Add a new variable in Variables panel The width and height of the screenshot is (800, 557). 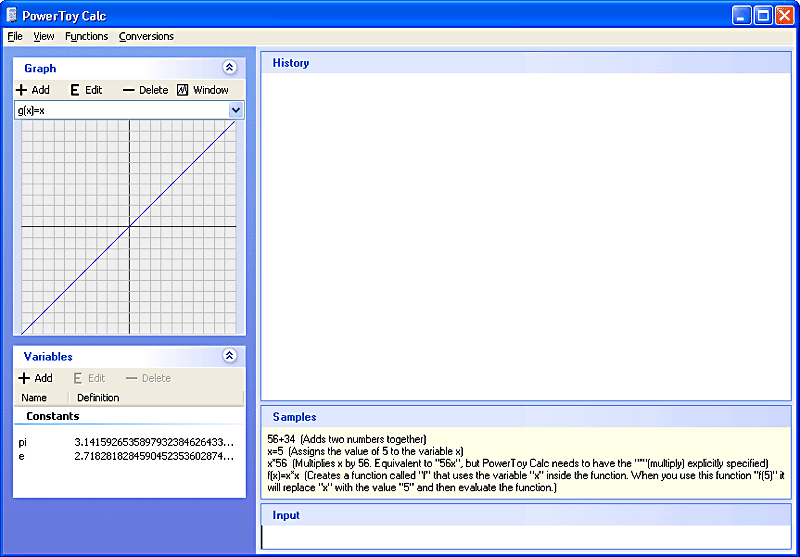click(35, 378)
